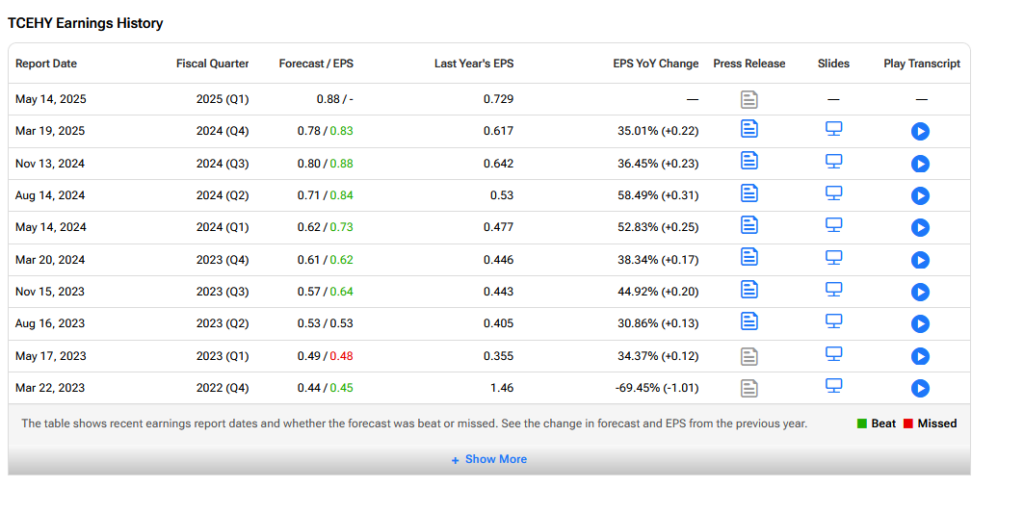
Task: Click the red Missed legend swatch
Action: tap(908, 424)
